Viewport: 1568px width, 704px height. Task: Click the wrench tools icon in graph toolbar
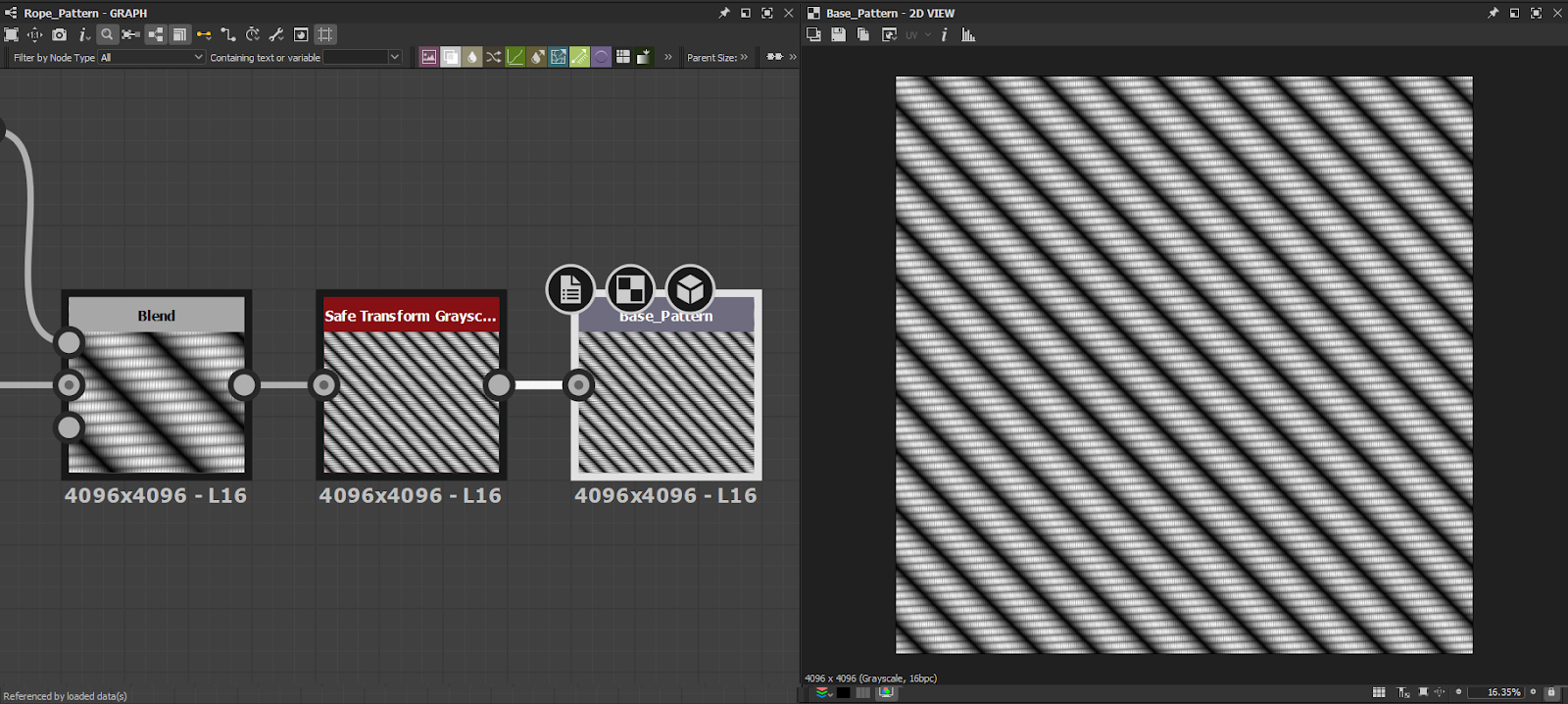click(276, 34)
